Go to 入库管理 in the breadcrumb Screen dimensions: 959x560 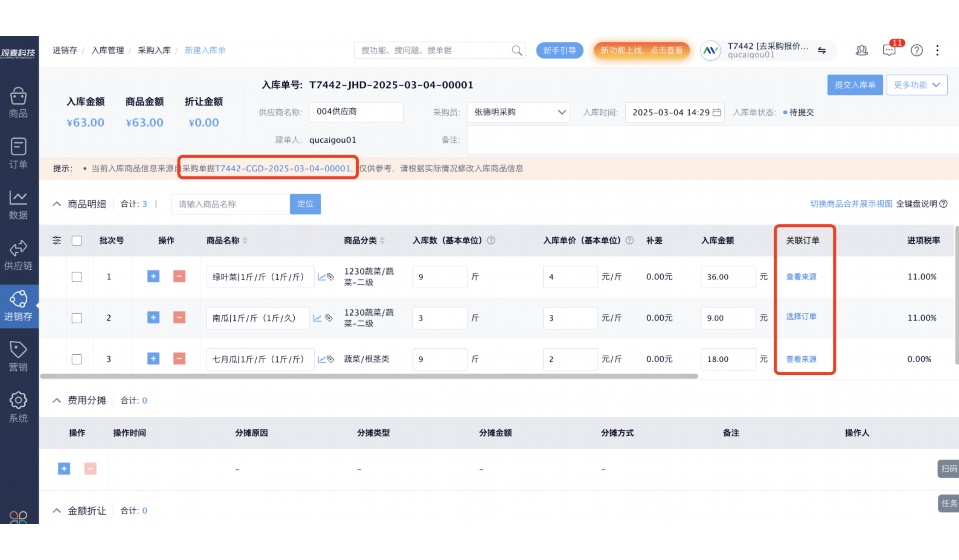pos(108,50)
